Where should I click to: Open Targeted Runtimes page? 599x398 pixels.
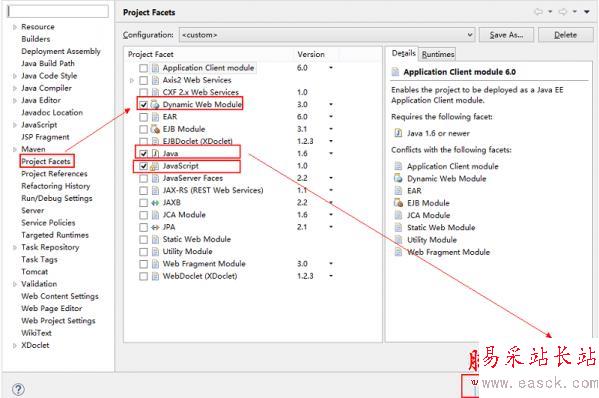click(x=55, y=235)
